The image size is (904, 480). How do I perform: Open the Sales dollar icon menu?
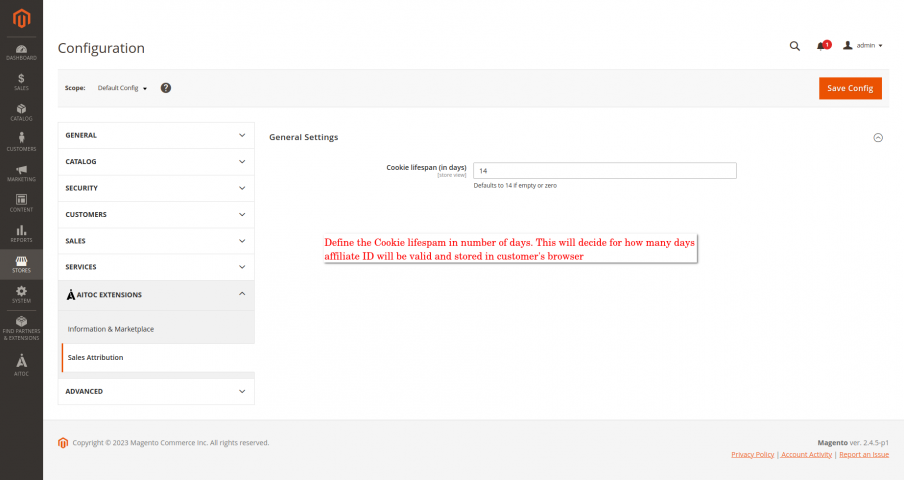[x=21, y=82]
